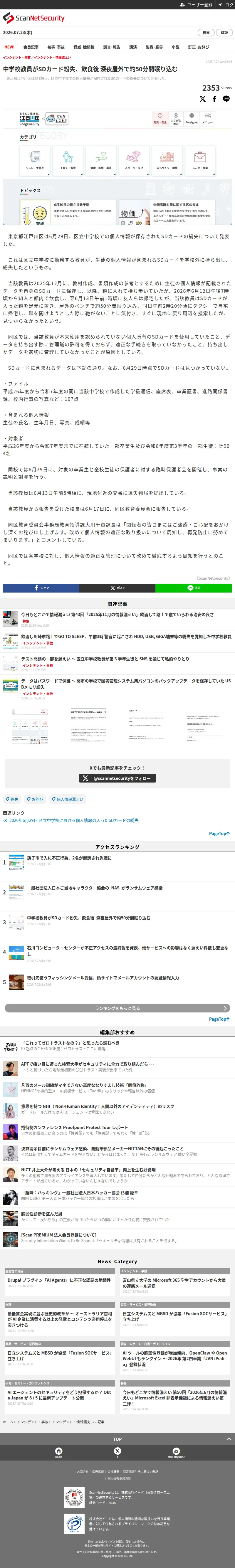Click the Foreigner globe icon
The height and width of the screenshot is (1568, 235).
[192, 118]
